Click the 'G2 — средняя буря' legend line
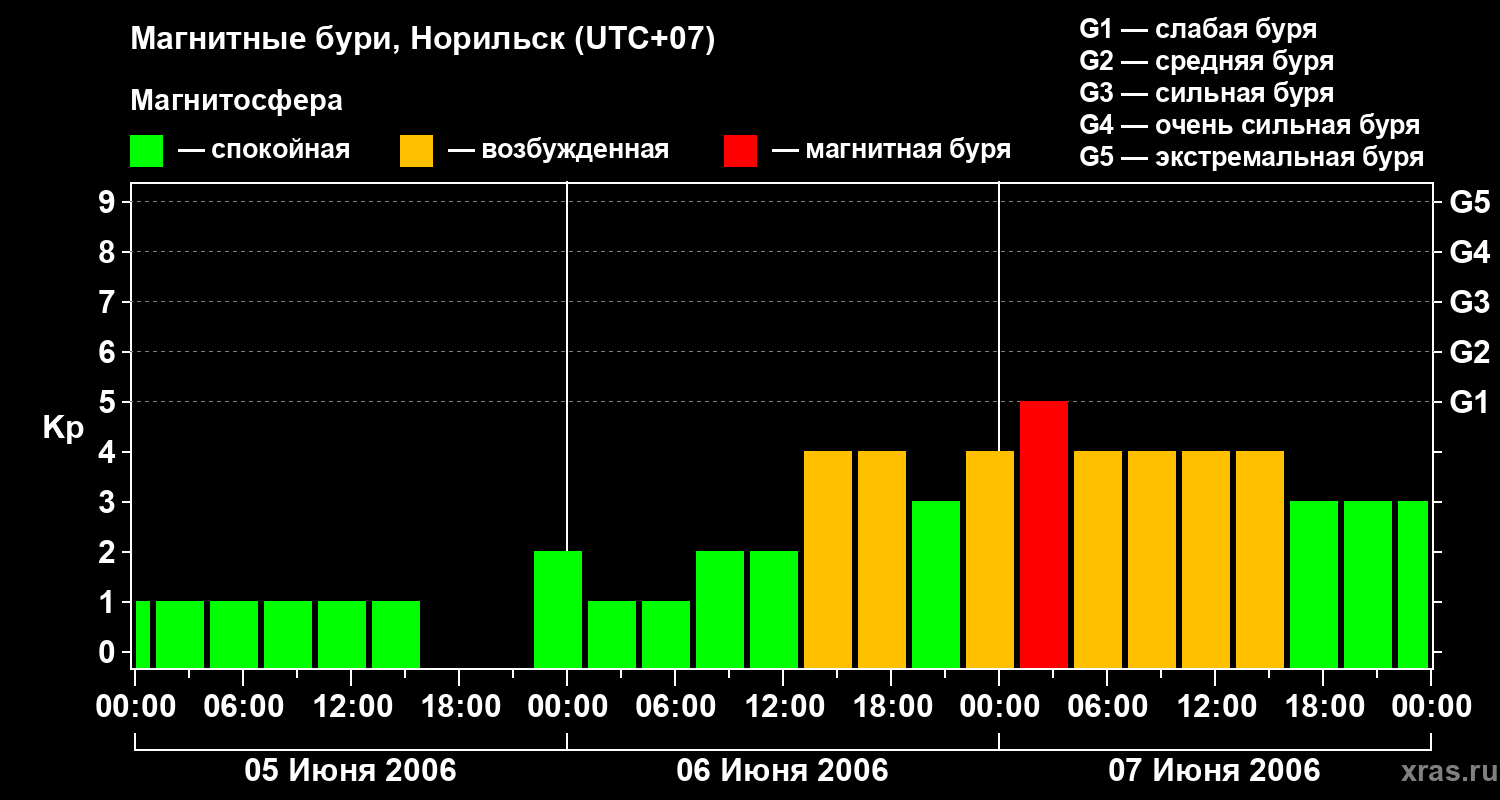Viewport: 1500px width, 800px height. [1206, 61]
